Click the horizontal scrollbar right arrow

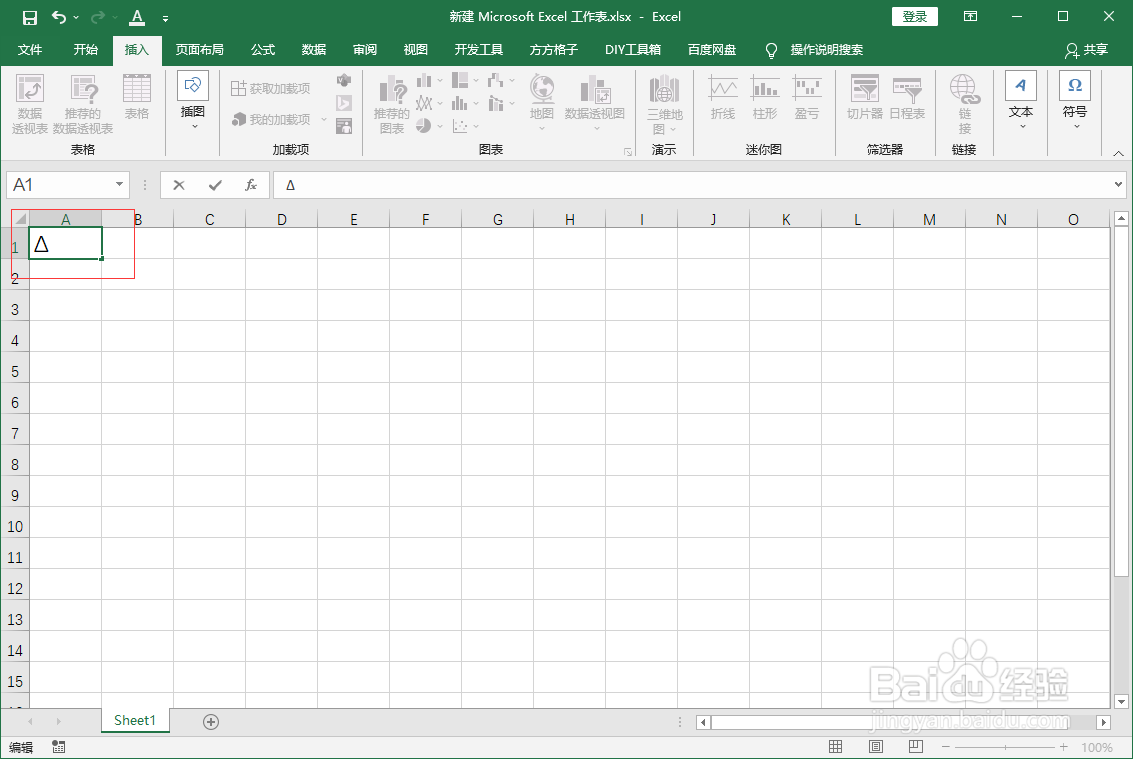point(1103,722)
